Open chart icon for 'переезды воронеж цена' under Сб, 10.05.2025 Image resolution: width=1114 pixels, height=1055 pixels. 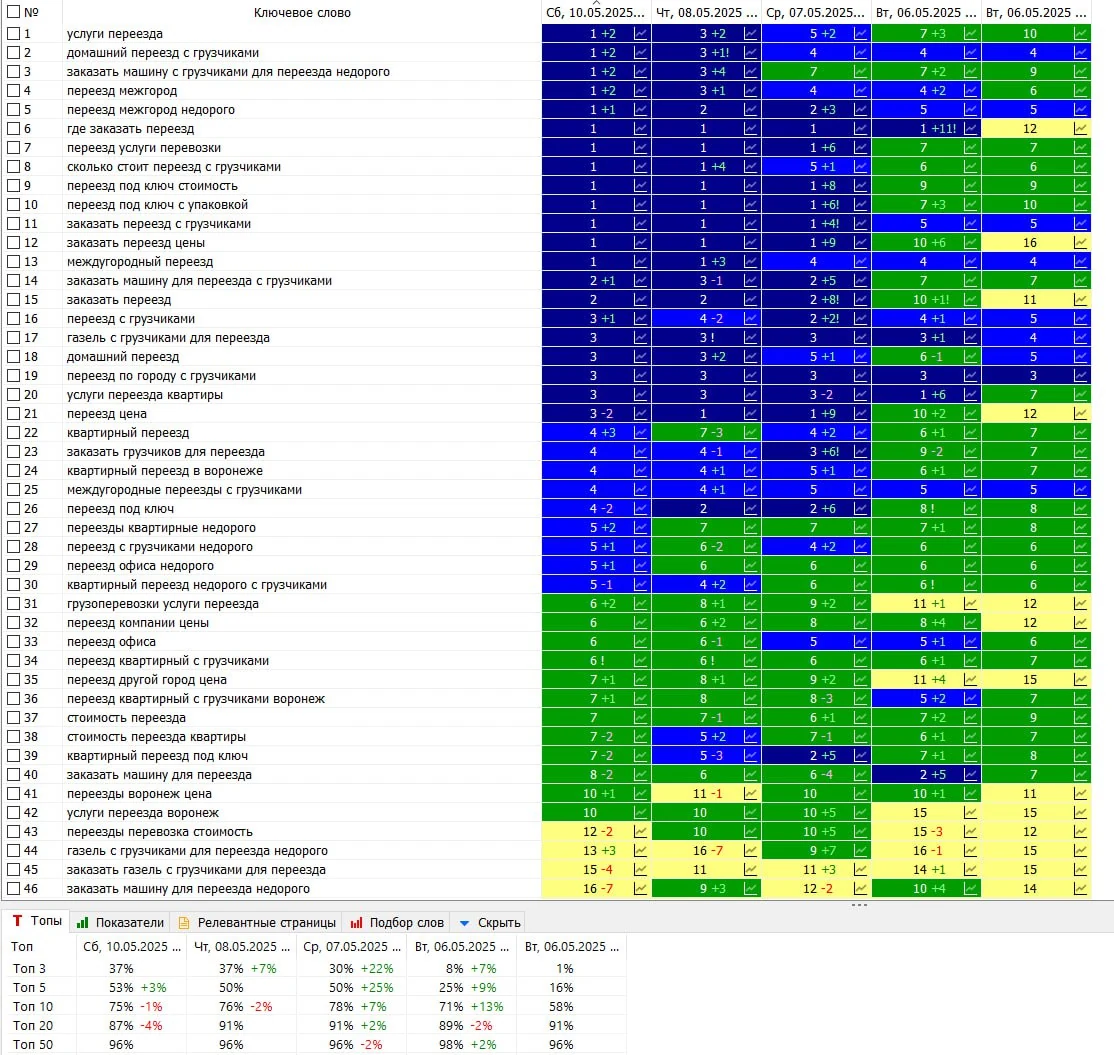click(x=640, y=794)
